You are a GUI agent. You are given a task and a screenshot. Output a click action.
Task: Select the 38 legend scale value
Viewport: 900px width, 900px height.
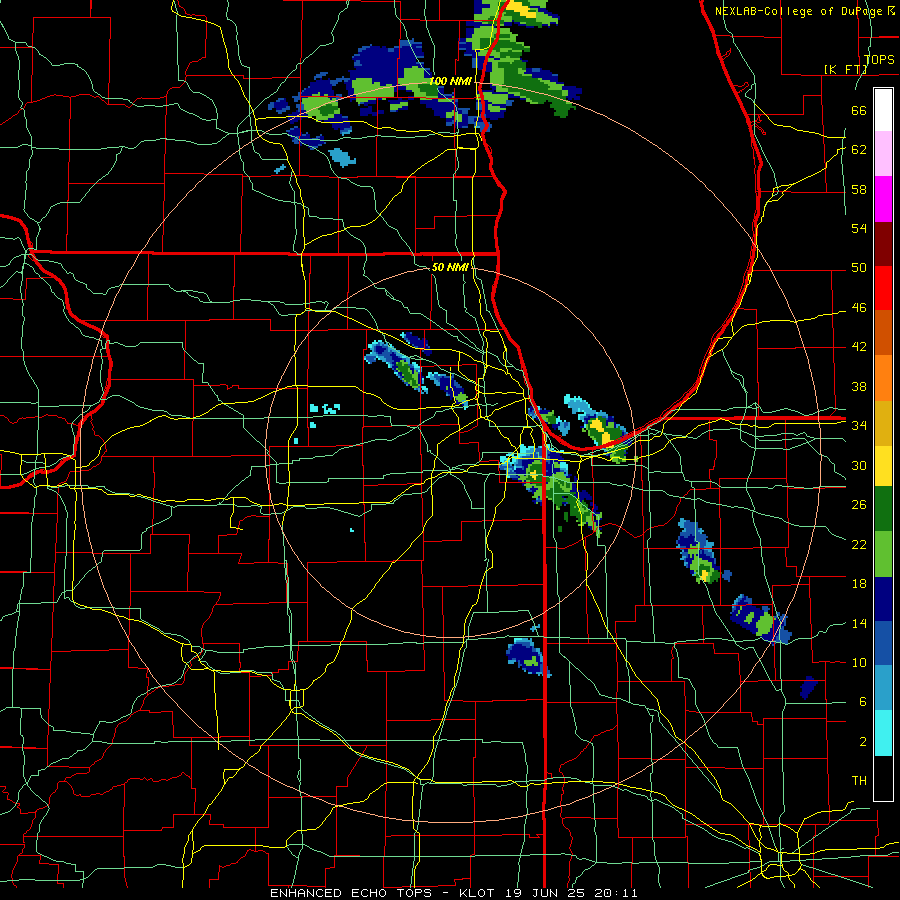click(x=859, y=386)
